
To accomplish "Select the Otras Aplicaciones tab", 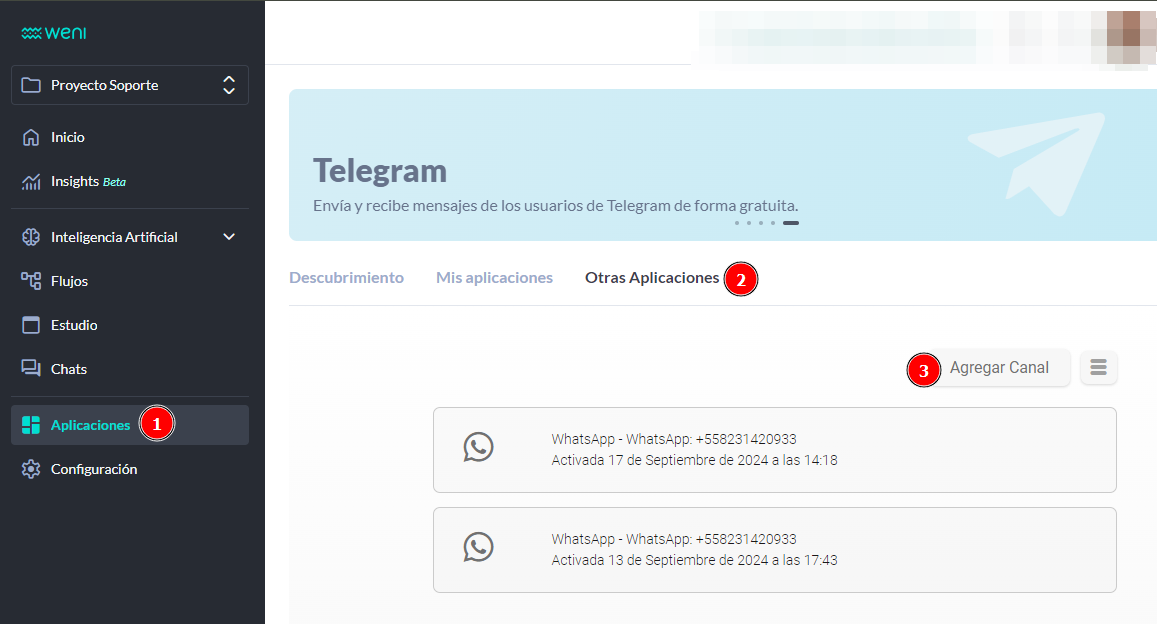I will [x=652, y=278].
